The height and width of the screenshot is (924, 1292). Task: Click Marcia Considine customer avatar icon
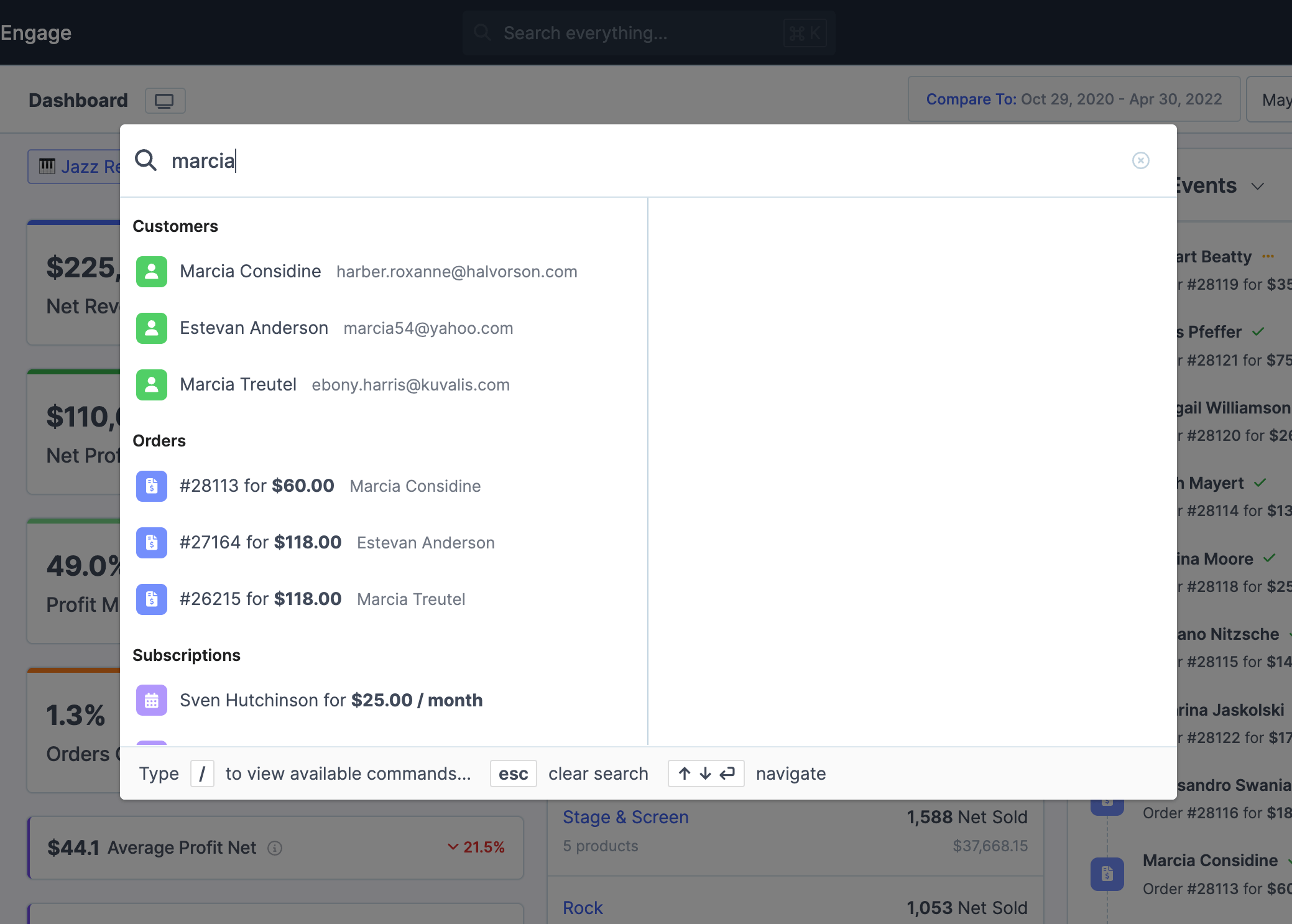pos(151,272)
